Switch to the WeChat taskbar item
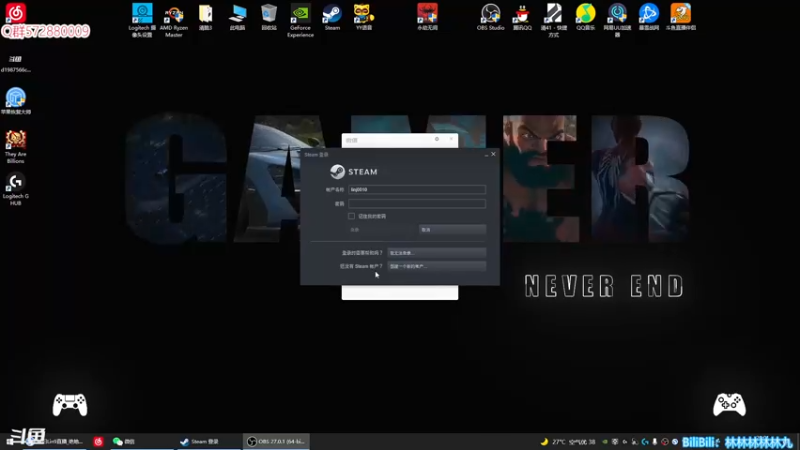Image resolution: width=800 pixels, height=450 pixels. (141, 441)
